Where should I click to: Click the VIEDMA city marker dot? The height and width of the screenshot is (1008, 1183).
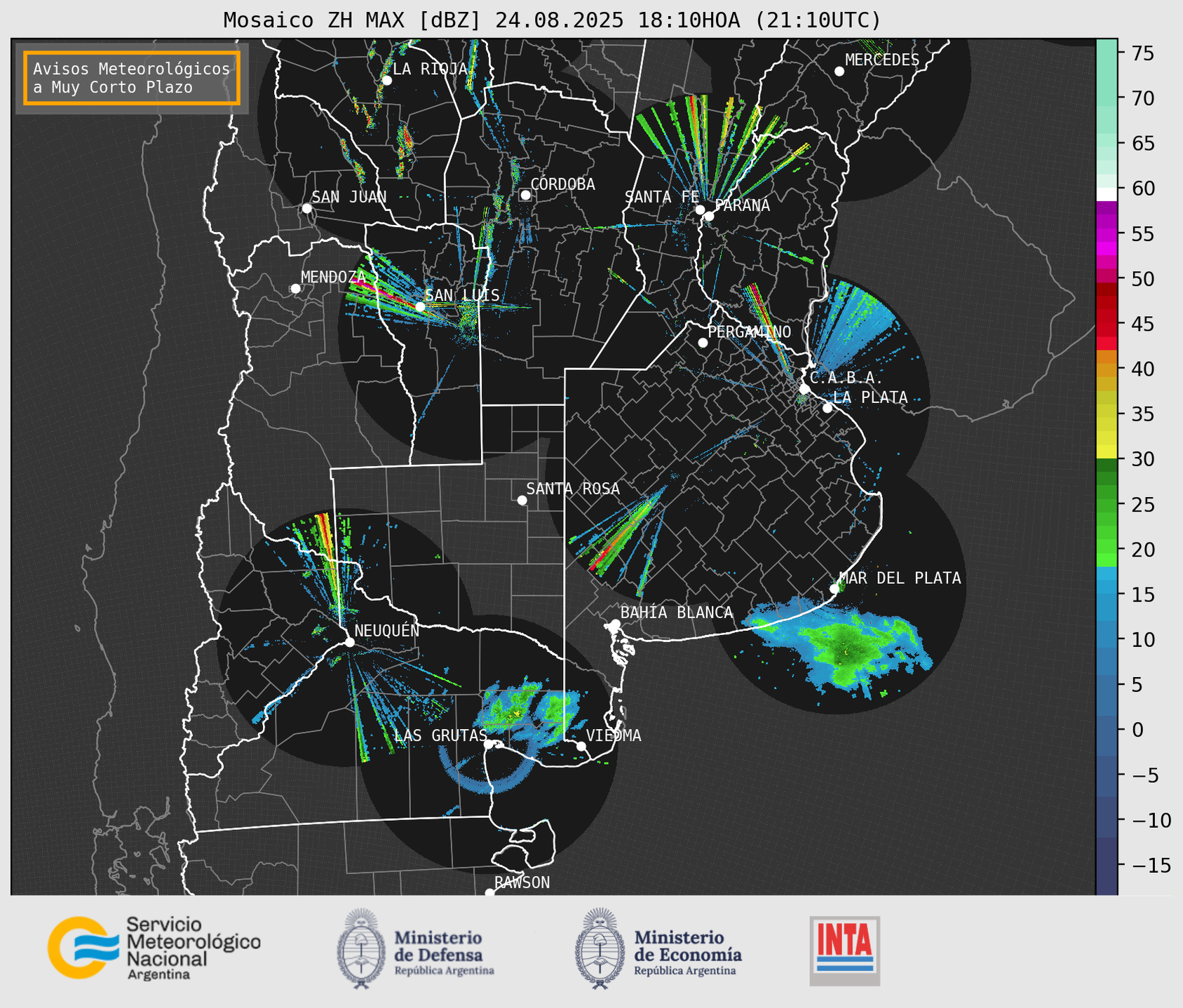(x=581, y=746)
